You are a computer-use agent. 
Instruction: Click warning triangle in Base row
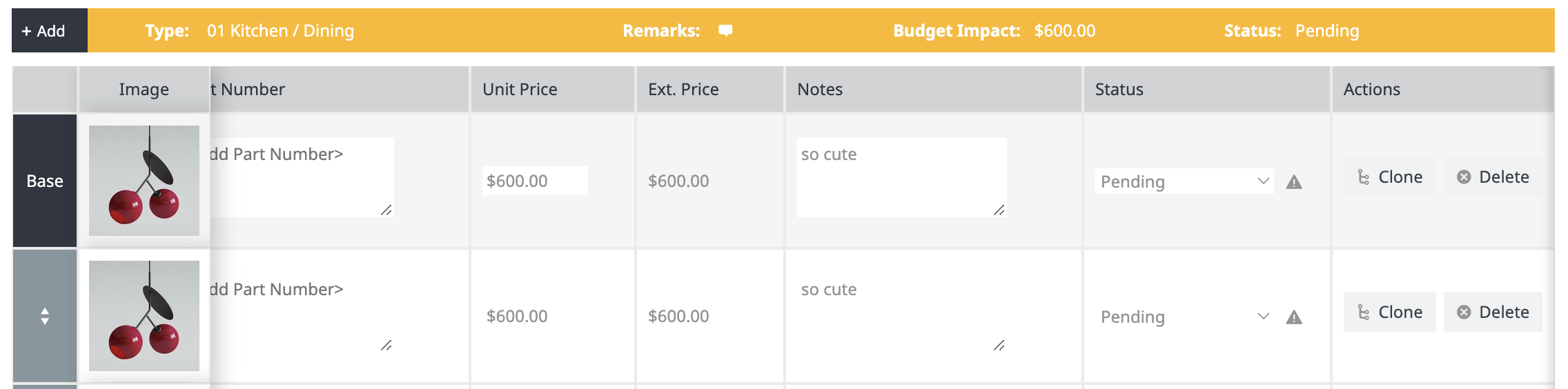point(1294,182)
